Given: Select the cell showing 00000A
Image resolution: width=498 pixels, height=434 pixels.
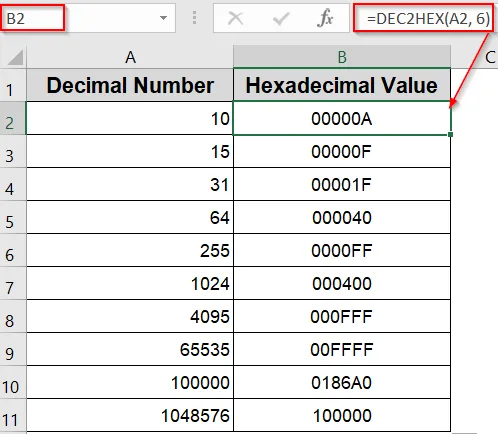Looking at the screenshot, I should (x=342, y=118).
